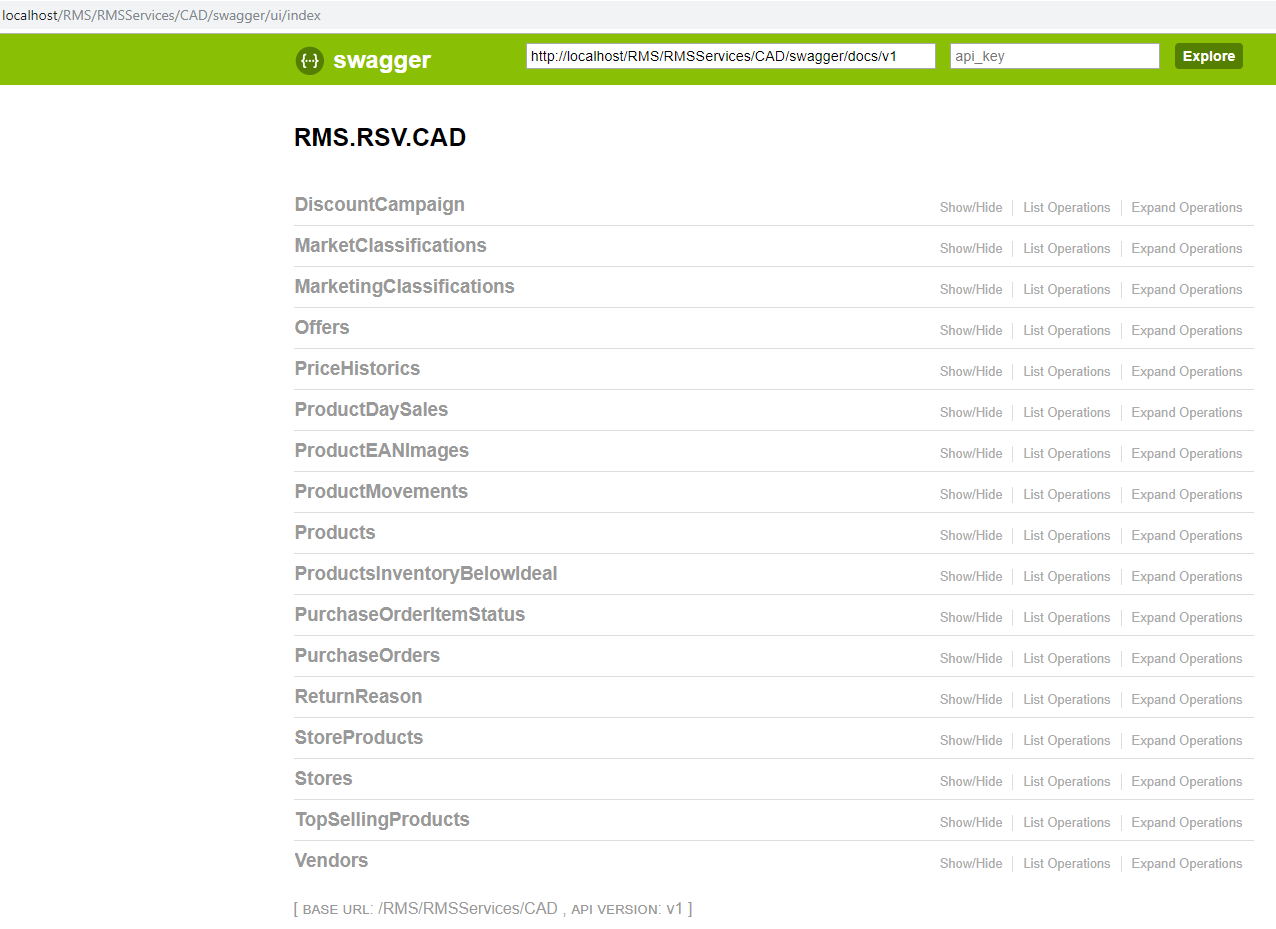Toggle Show/Hide for MarketClassifications
1276x929 pixels.
(x=970, y=249)
